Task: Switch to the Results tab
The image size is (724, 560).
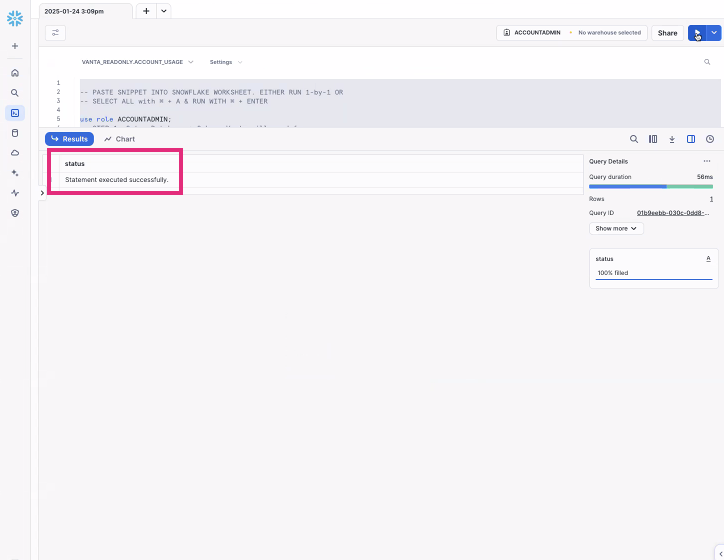Action: [x=69, y=139]
